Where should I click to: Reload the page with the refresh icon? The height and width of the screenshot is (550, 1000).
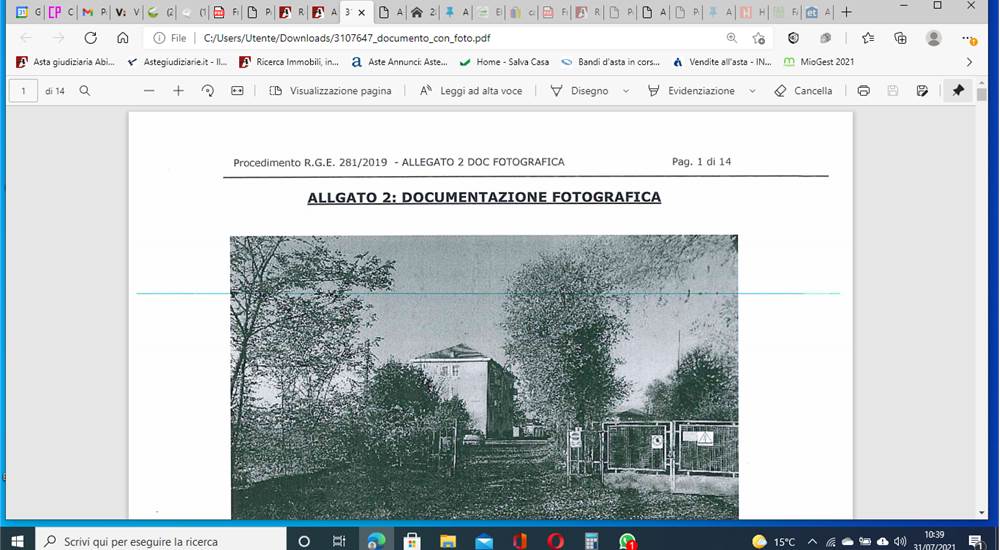tap(91, 38)
